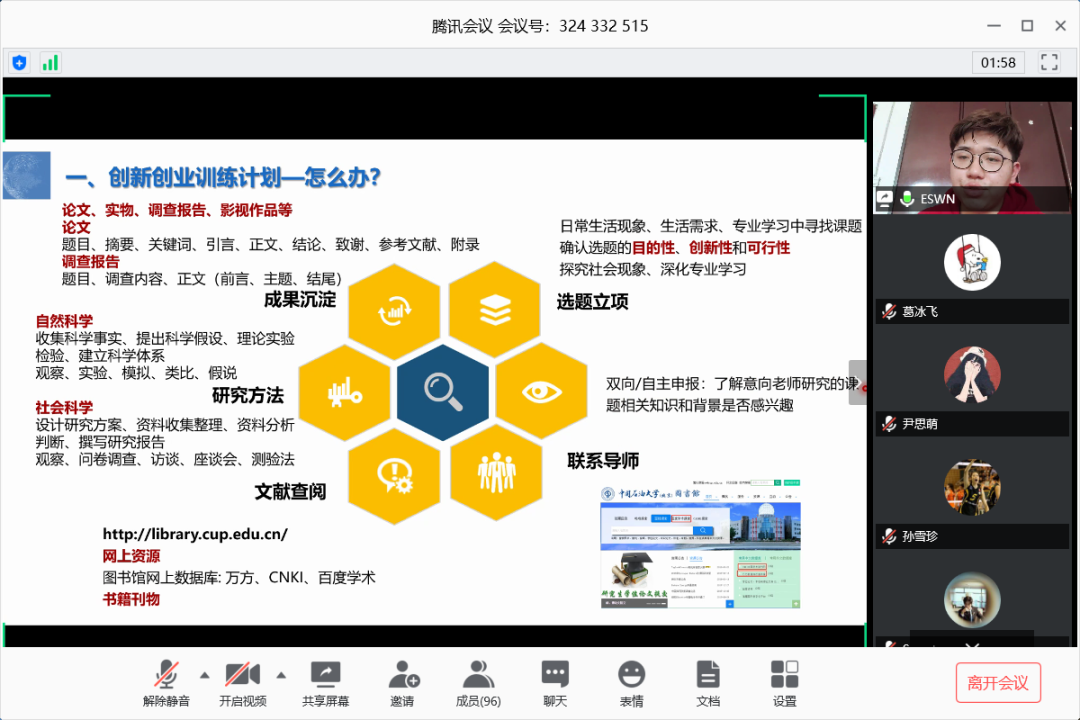Click the blue shield security icon
The height and width of the screenshot is (720, 1080).
(19, 62)
